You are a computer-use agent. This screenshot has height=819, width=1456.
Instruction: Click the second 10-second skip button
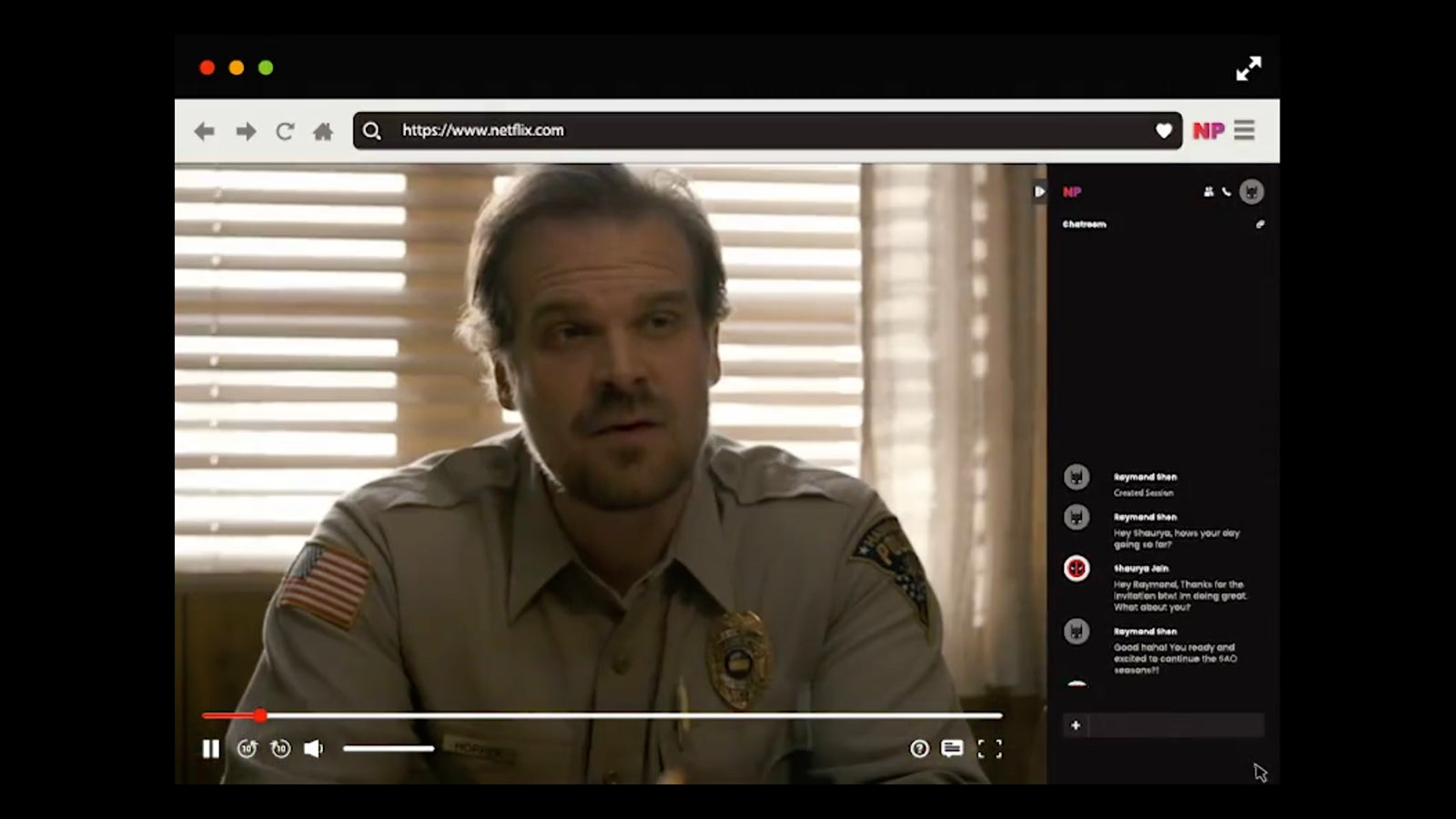click(x=280, y=749)
